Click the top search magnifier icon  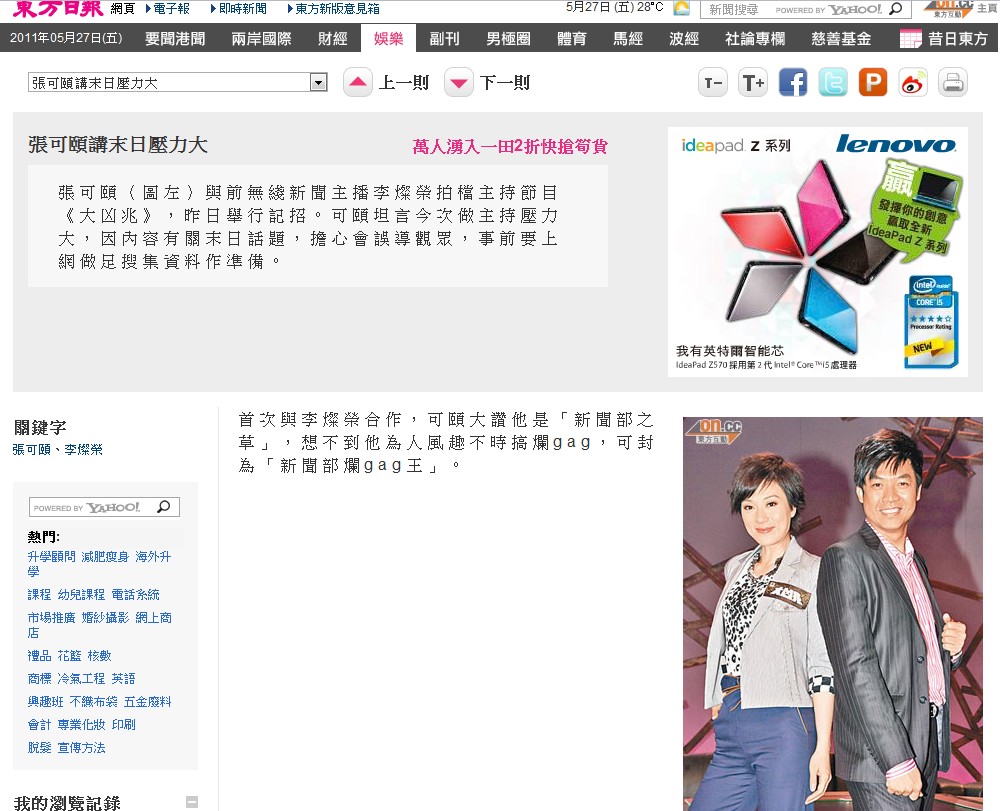(x=896, y=9)
